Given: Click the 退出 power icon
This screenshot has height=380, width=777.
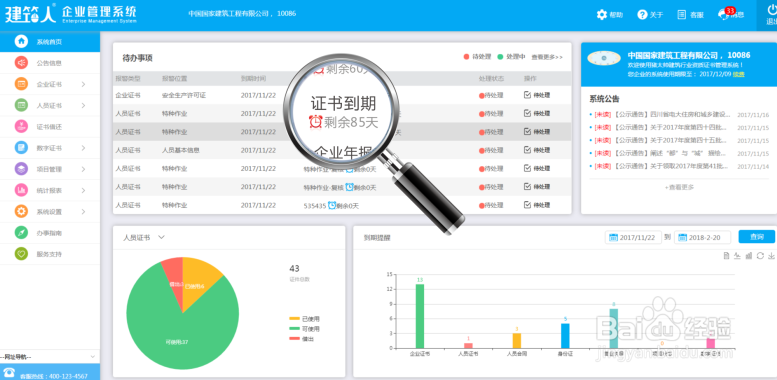Looking at the screenshot, I should [x=772, y=10].
